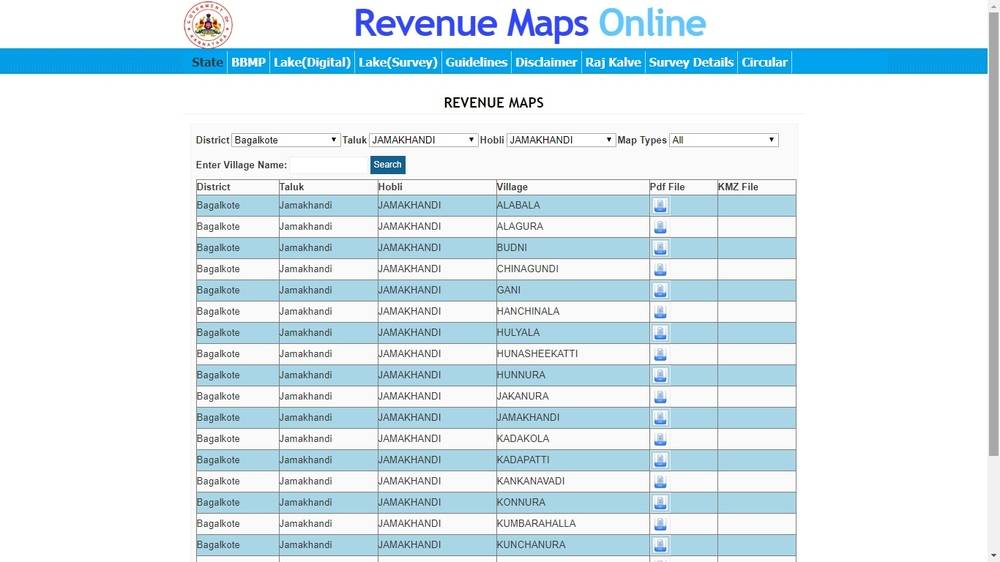Image resolution: width=1000 pixels, height=562 pixels.
Task: Get the JAKANURA village PDF file
Action: coord(660,396)
